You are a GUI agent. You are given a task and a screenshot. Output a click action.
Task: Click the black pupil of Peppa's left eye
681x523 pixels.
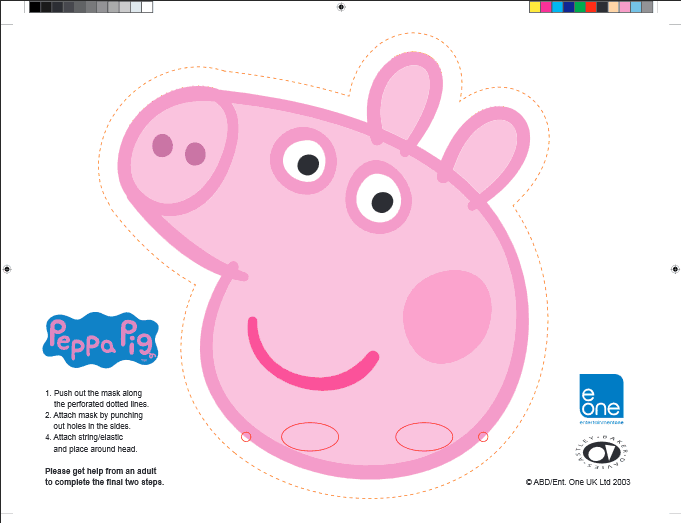click(308, 165)
